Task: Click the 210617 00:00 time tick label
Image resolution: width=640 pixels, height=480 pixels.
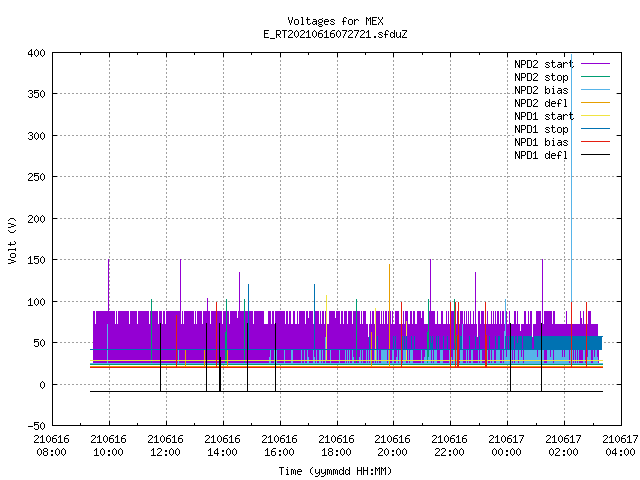Action: click(x=506, y=446)
